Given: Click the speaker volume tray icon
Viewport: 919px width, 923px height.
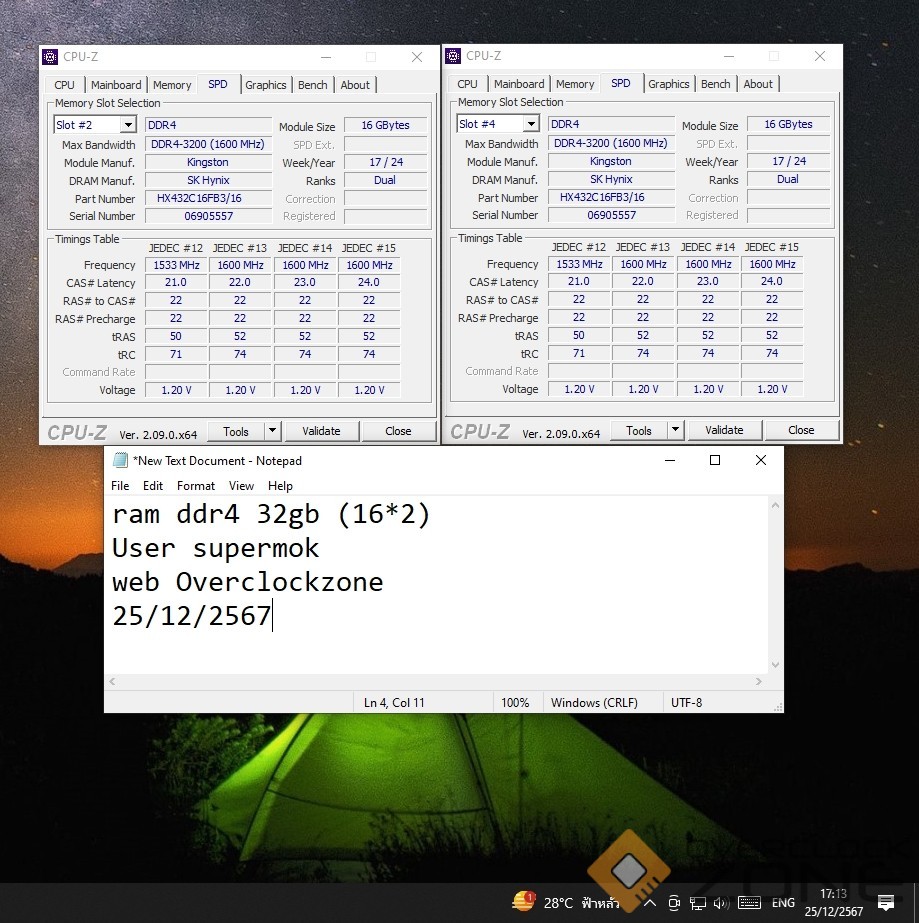Looking at the screenshot, I should click(721, 903).
